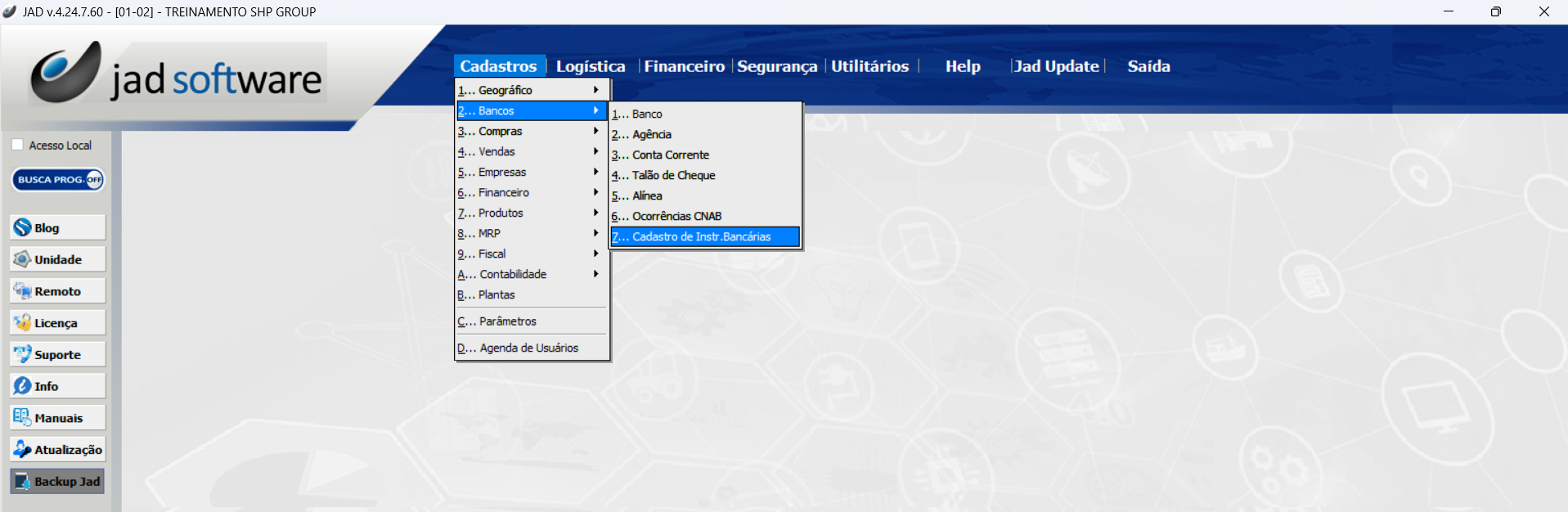The image size is (1568, 512).
Task: Click the Blog icon in sidebar
Action: pyautogui.click(x=23, y=228)
